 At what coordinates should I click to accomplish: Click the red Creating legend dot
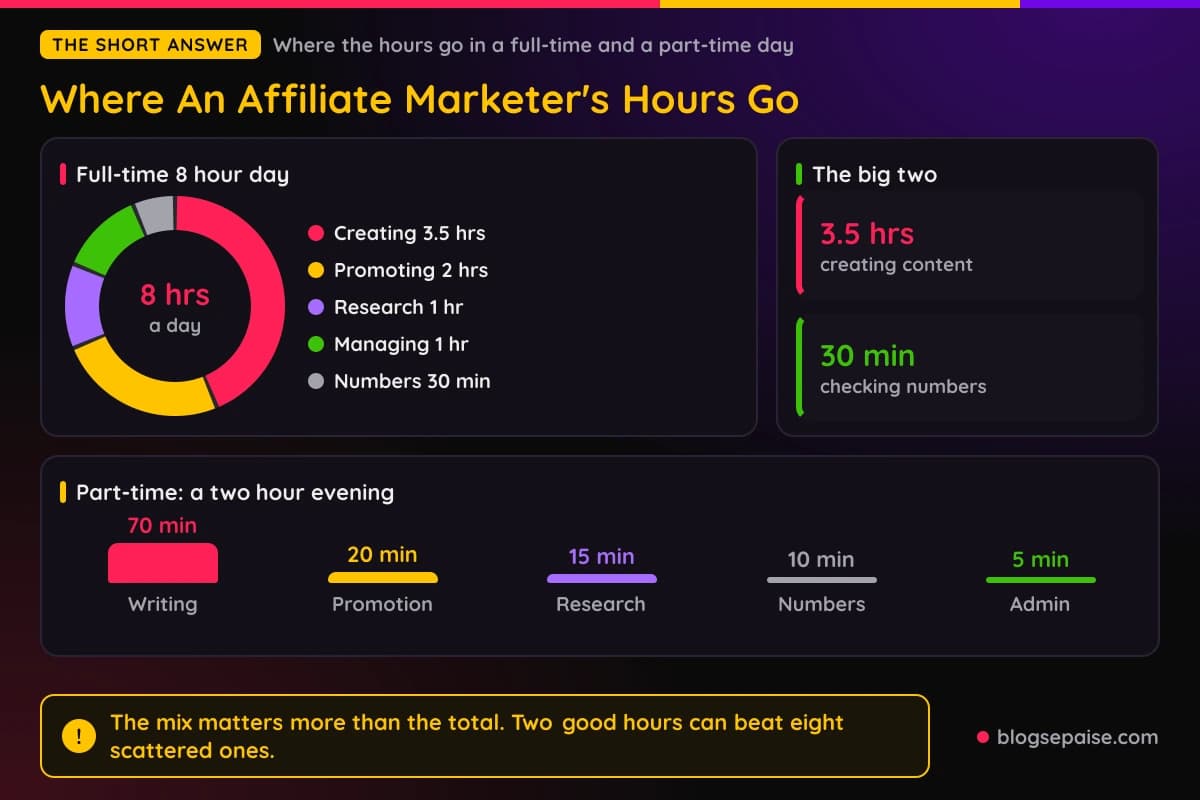click(x=316, y=233)
